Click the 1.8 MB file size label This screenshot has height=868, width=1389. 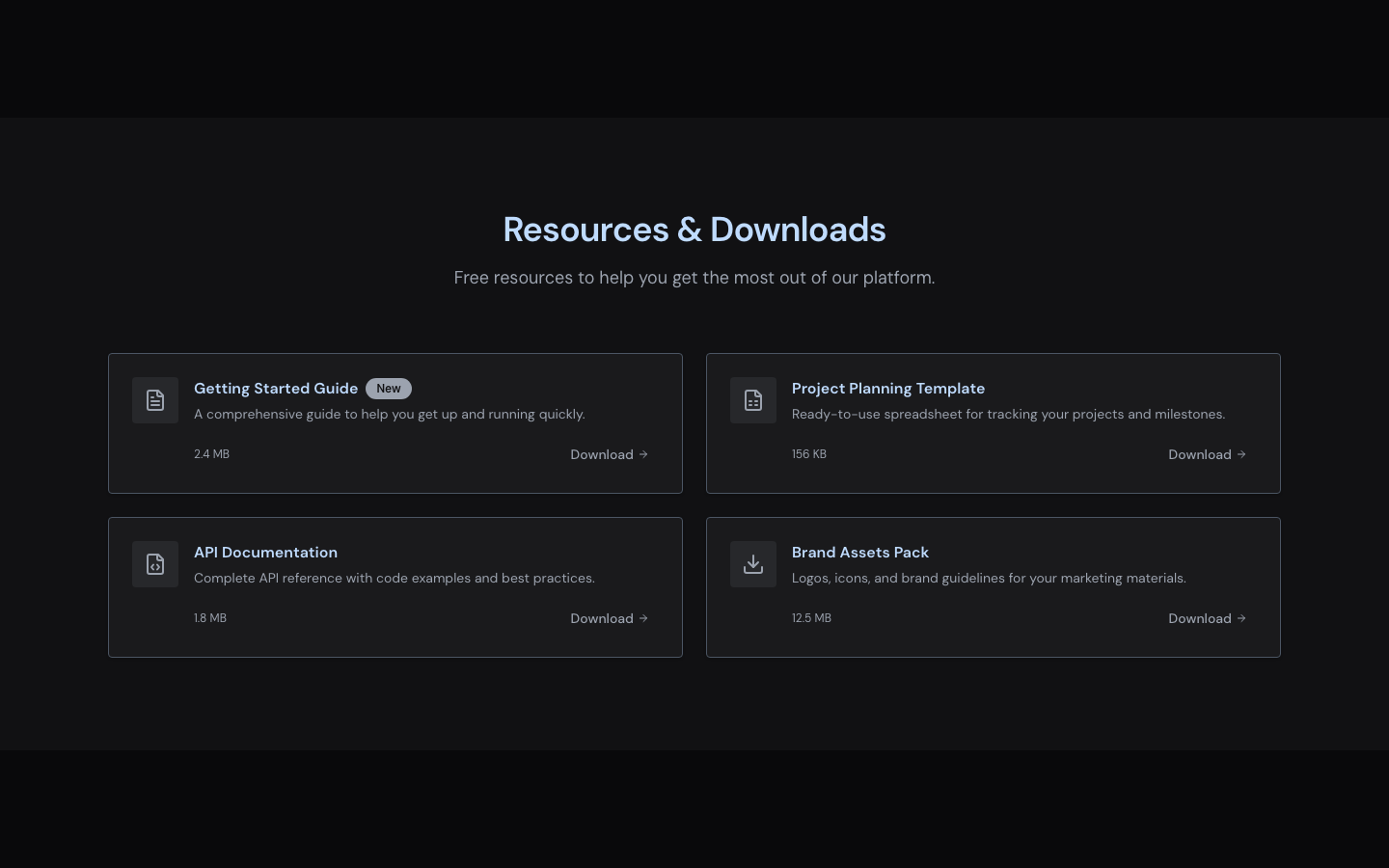click(210, 618)
